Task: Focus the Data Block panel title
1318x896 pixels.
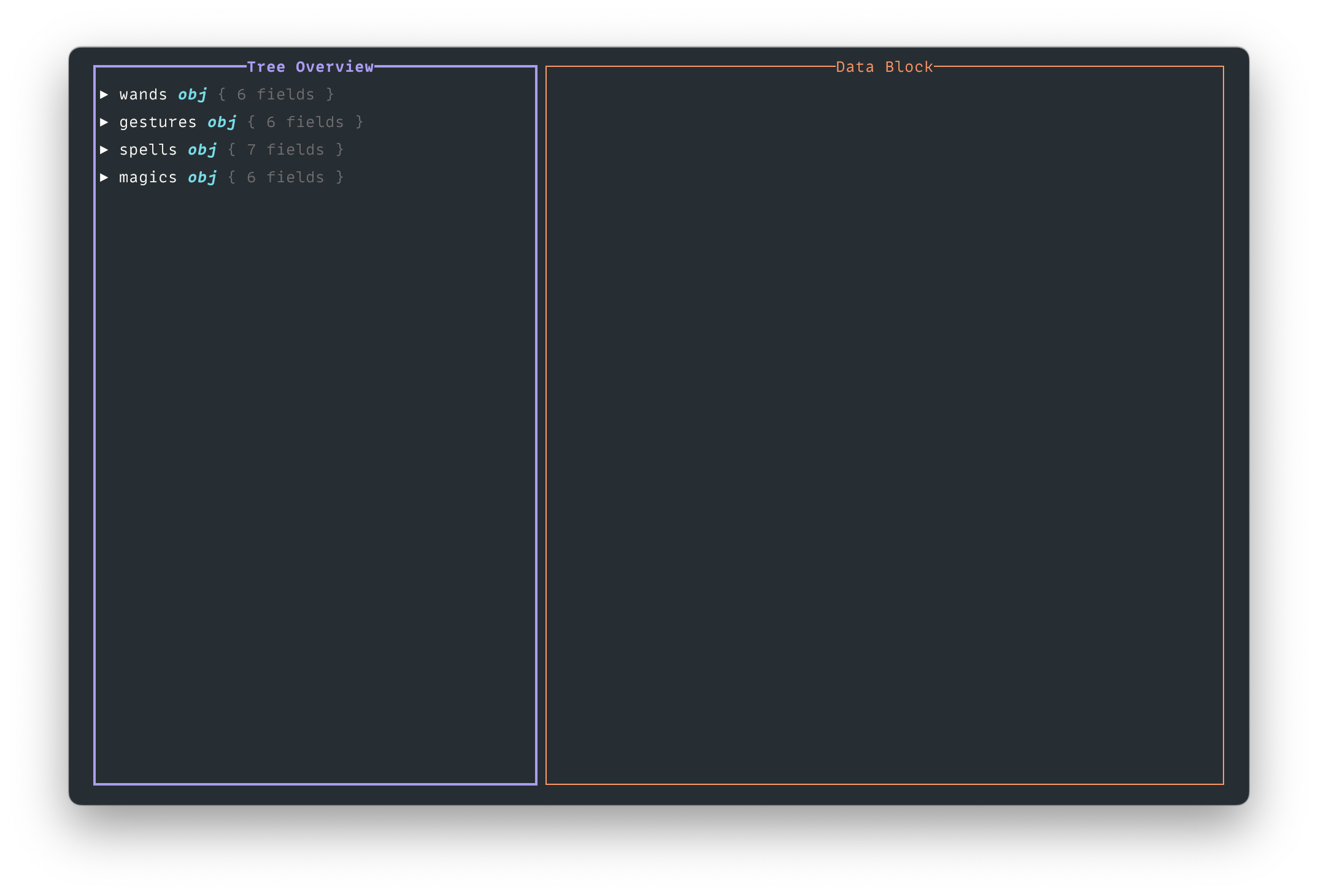Action: pyautogui.click(x=884, y=67)
